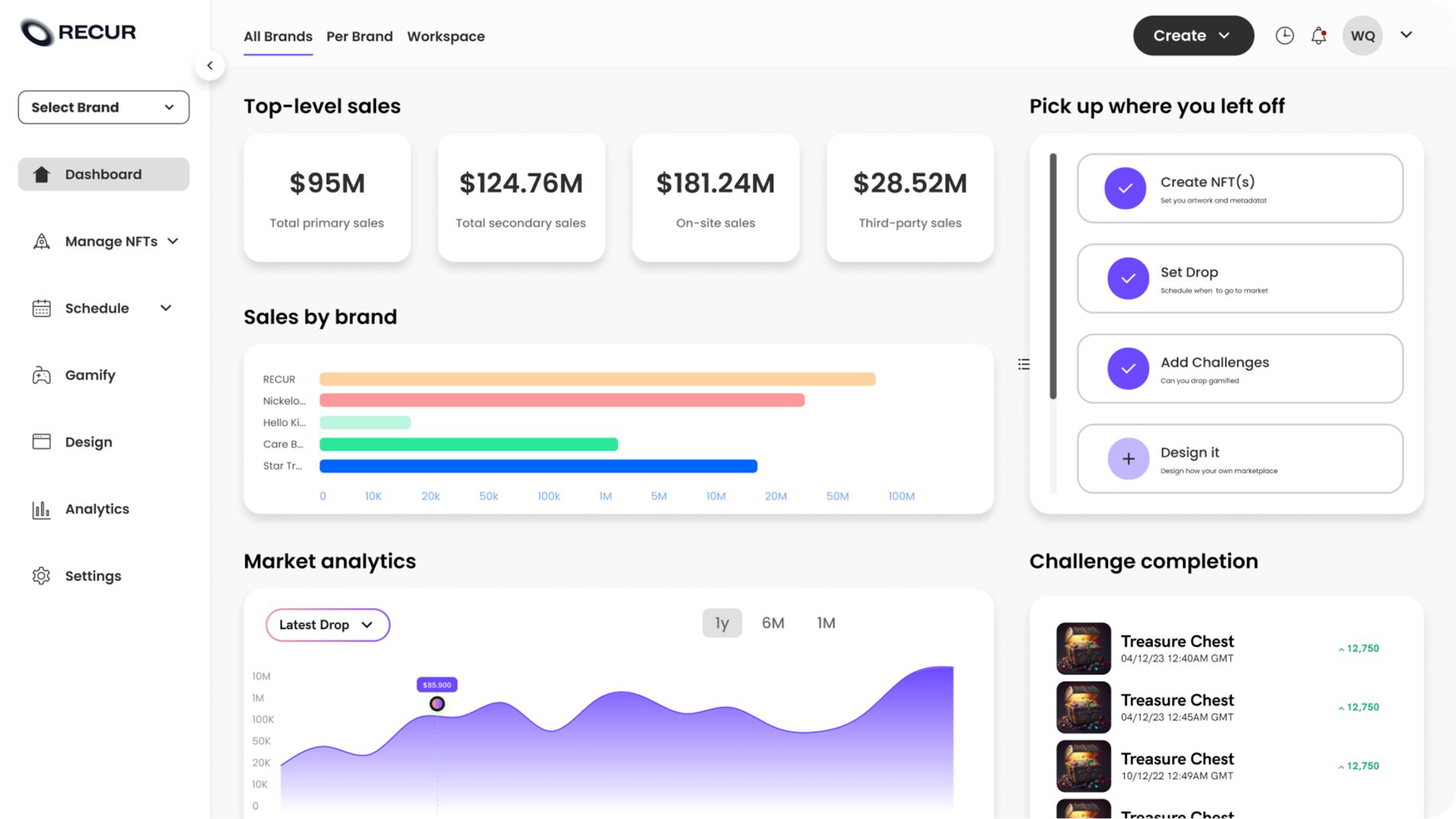Switch to the Per Brand tab
Screen dimensions: 1456x819
pyautogui.click(x=360, y=36)
